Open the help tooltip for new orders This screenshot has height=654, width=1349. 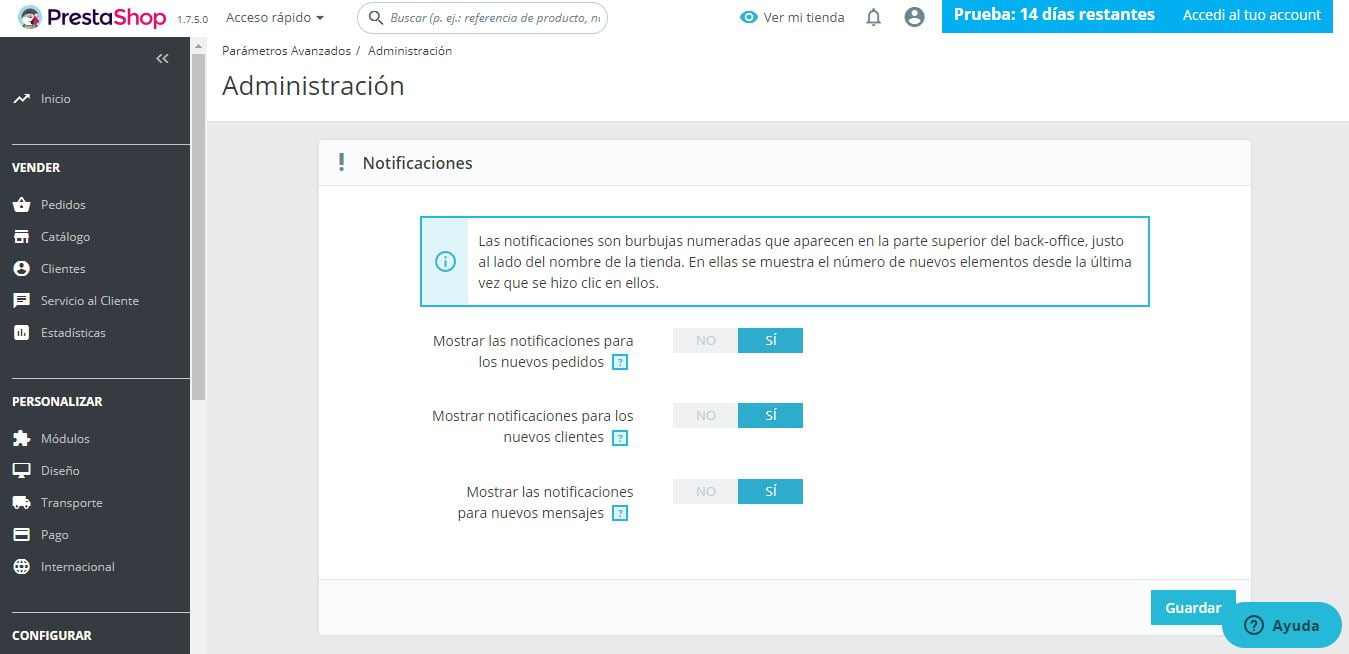tap(621, 362)
